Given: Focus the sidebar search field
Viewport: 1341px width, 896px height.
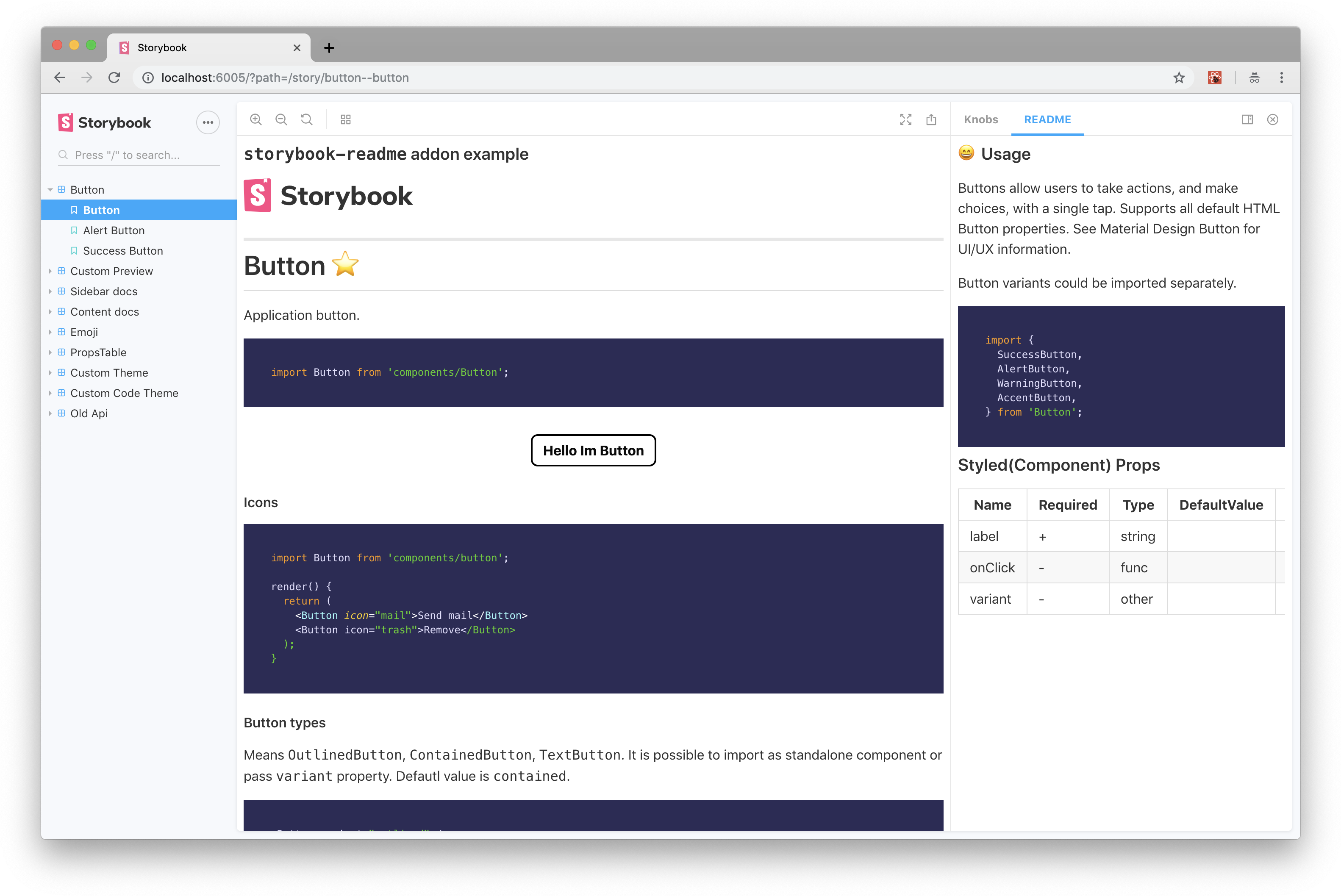Looking at the screenshot, I should coord(139,155).
